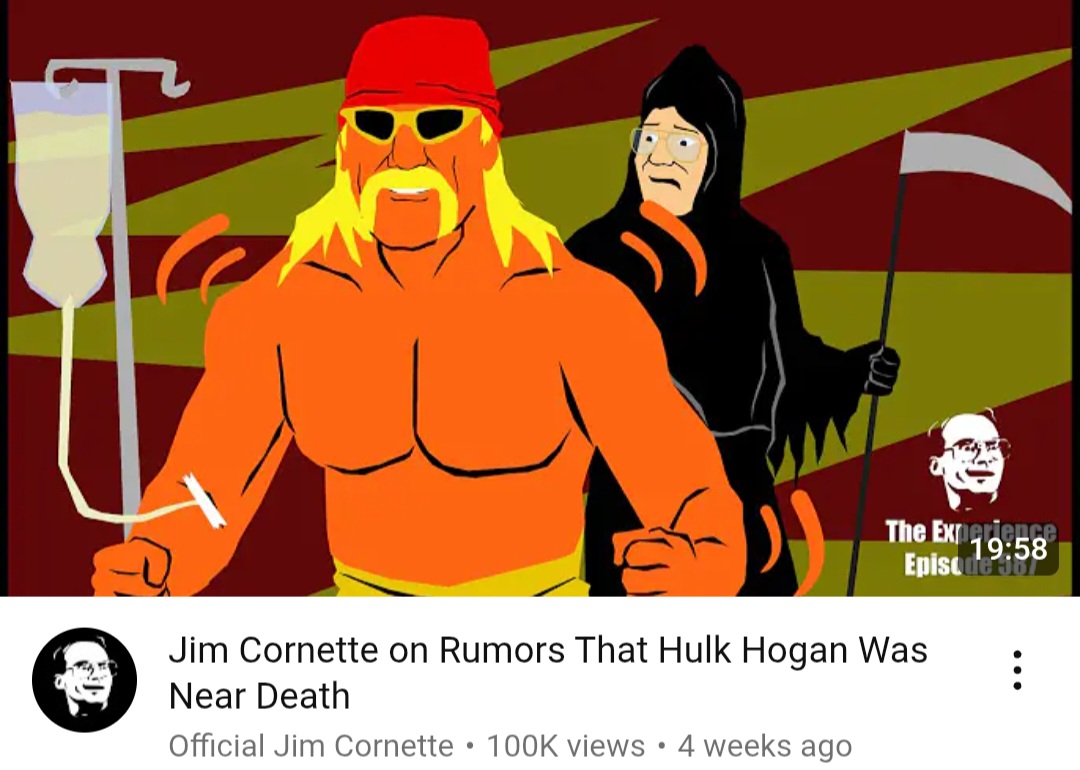Tap the bandage on Hogan's arm
This screenshot has width=1080, height=770.
205,501
